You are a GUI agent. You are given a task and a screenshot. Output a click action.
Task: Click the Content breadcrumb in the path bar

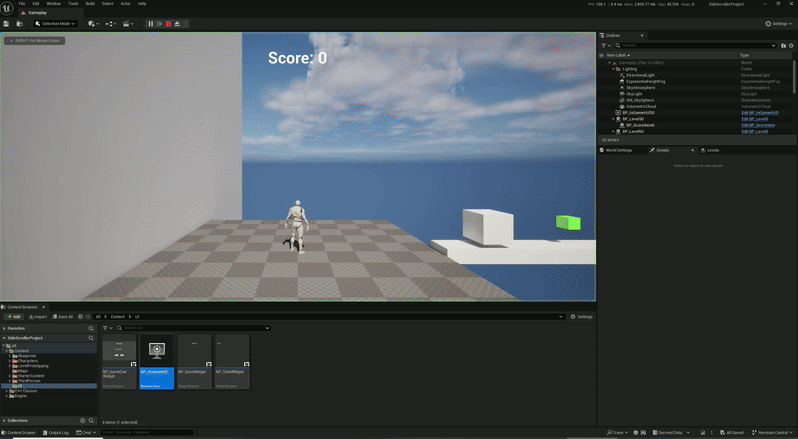(x=118, y=317)
